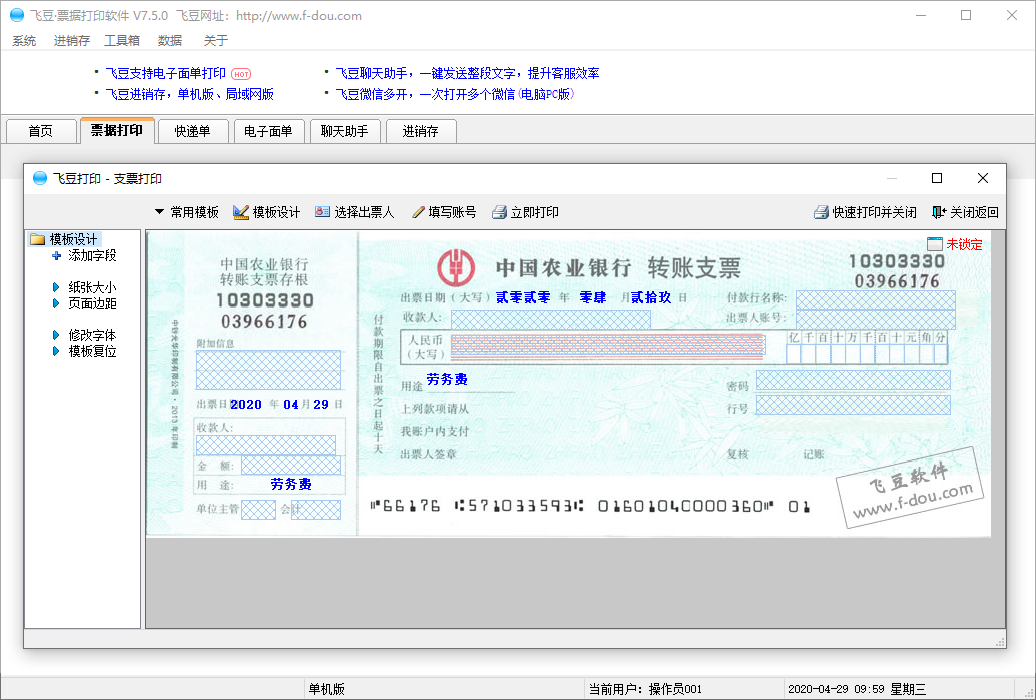Click the plus icon beside 添加字段
The width and height of the screenshot is (1036, 700).
pos(56,255)
